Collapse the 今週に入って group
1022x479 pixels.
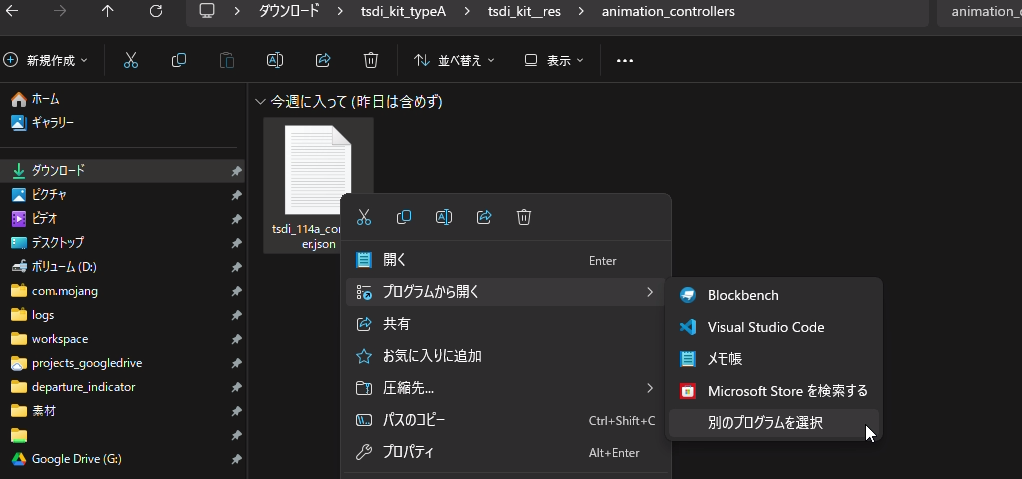pyautogui.click(x=260, y=102)
